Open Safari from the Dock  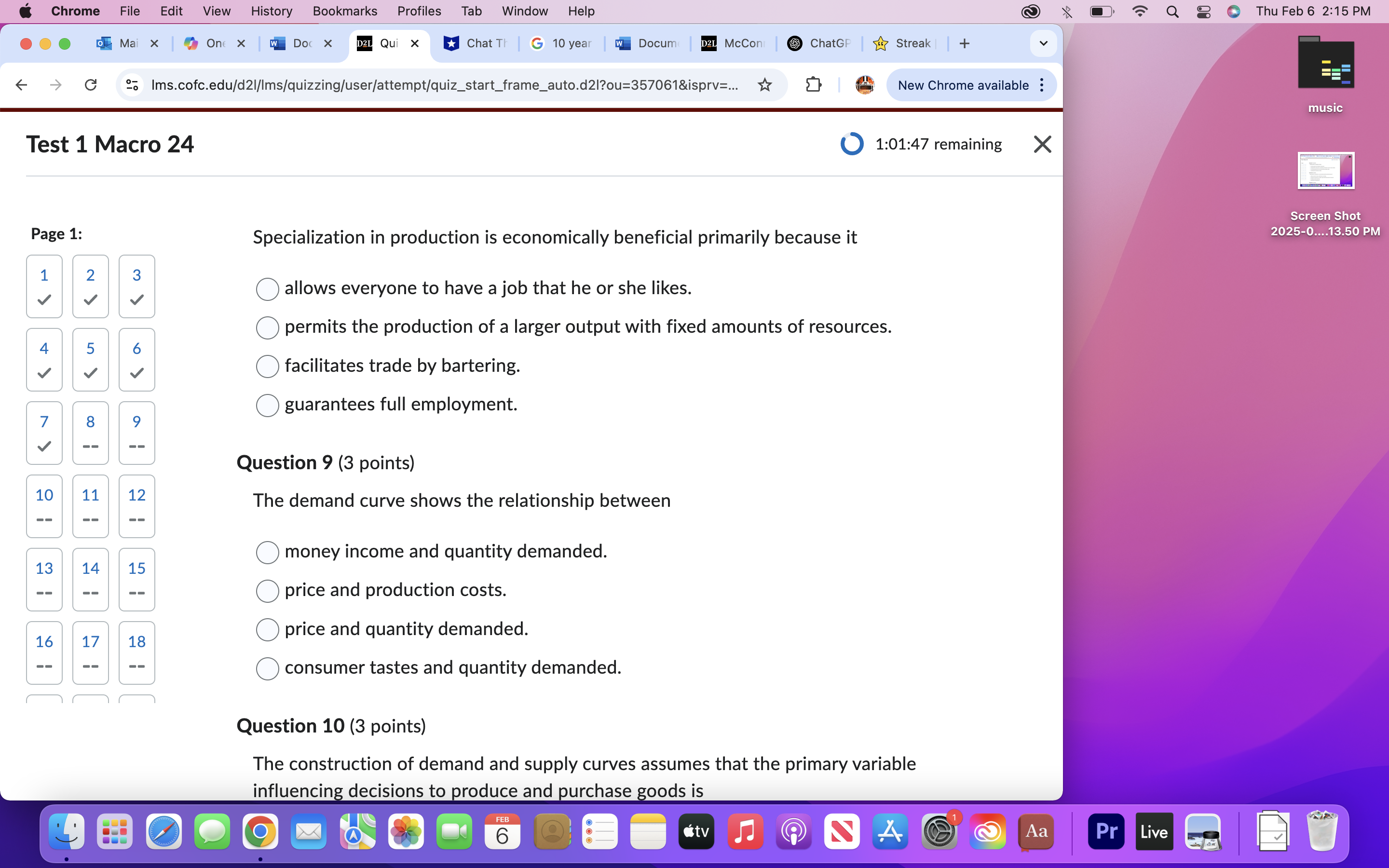pos(163,831)
